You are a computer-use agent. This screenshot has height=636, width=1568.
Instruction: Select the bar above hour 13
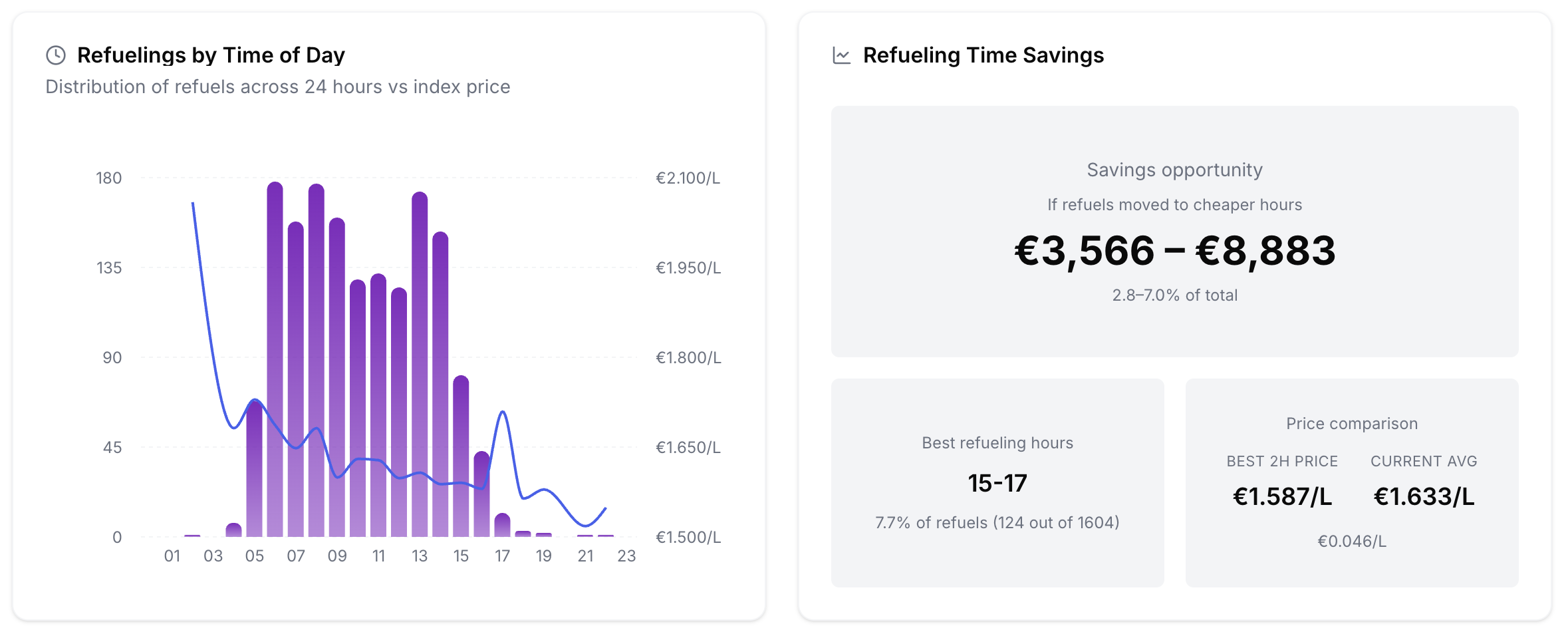[420, 366]
